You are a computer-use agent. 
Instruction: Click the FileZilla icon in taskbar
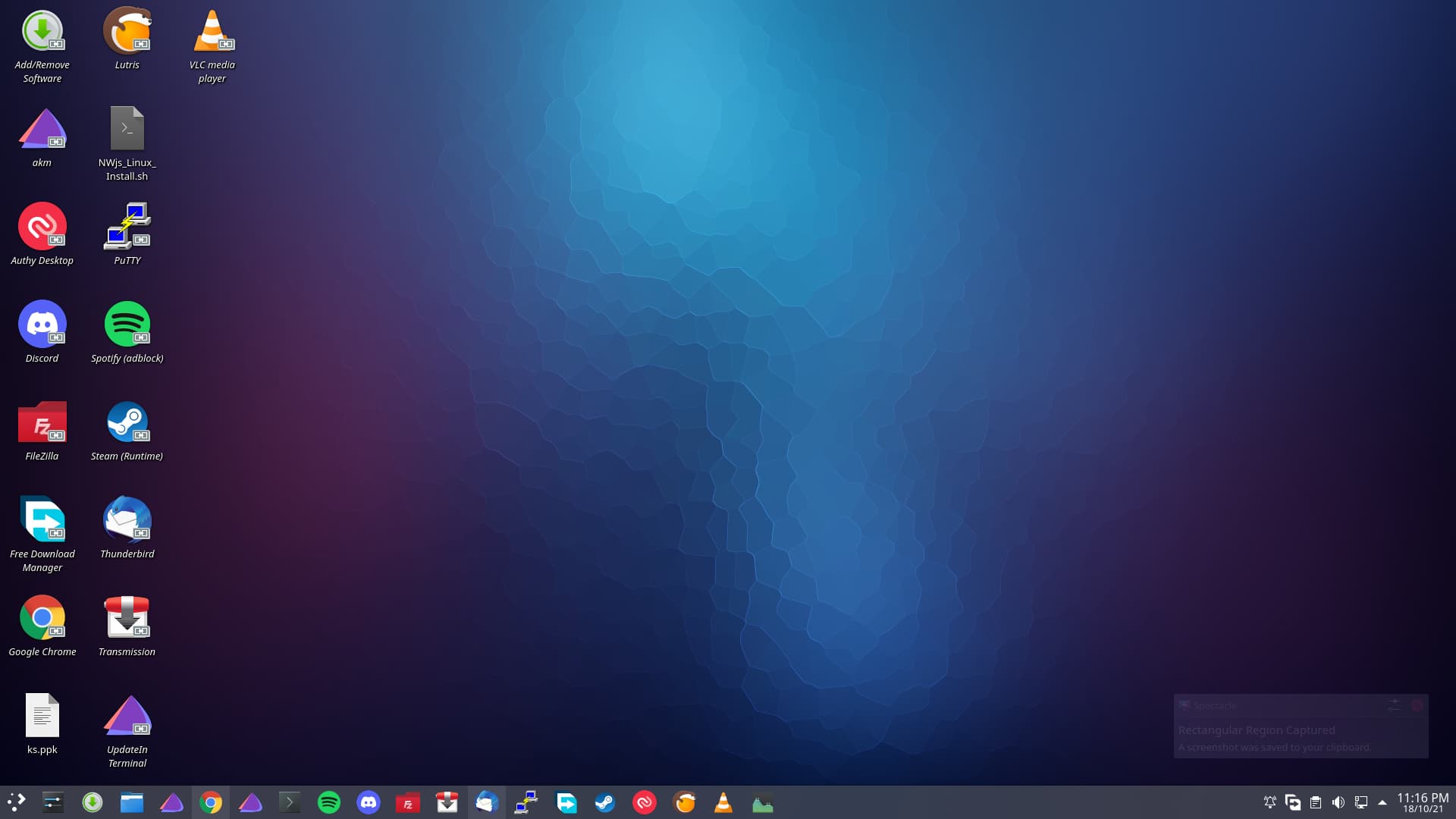pos(408,802)
